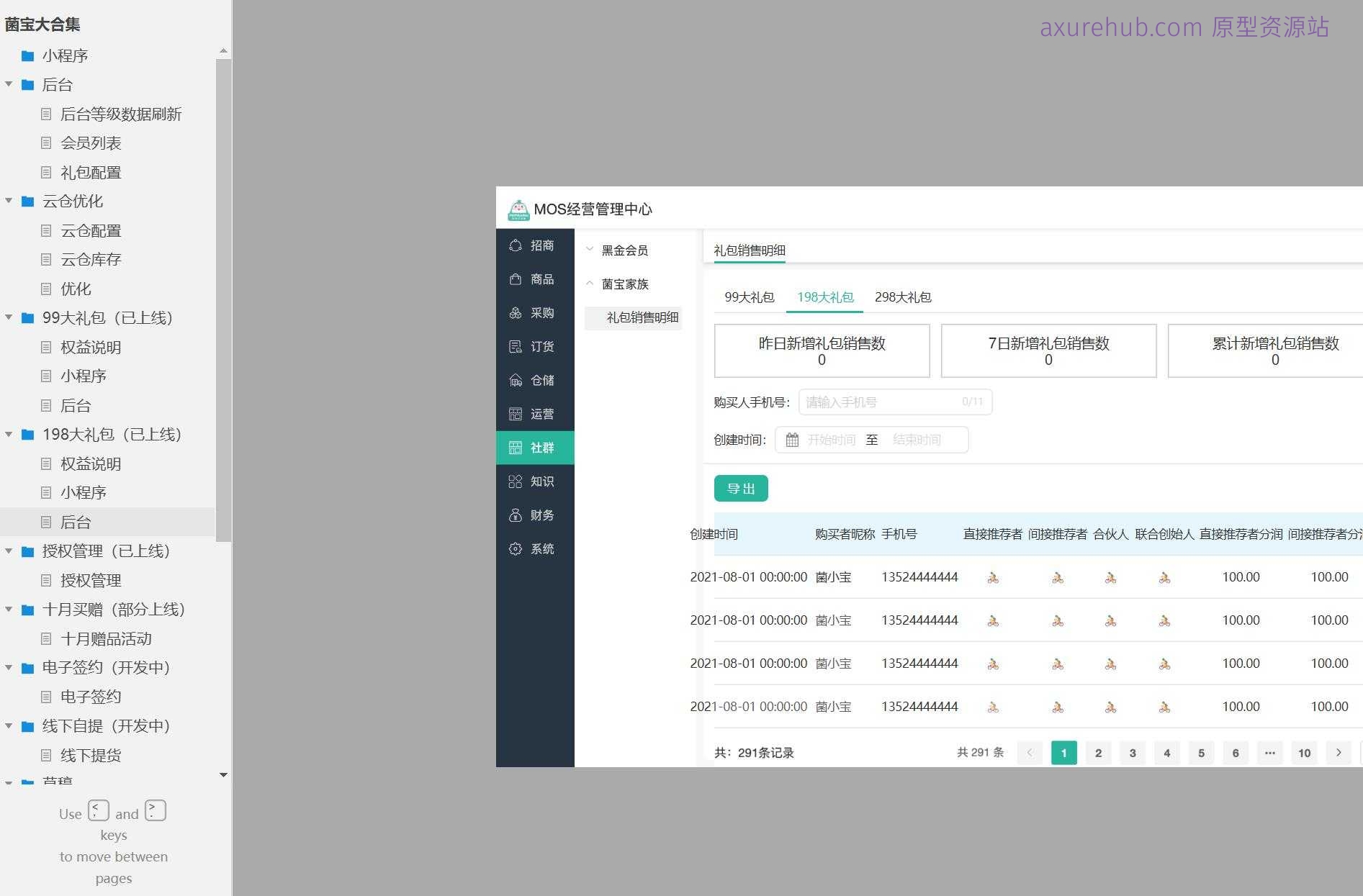The image size is (1363, 896).
Task: Collapse the 后台 folder in tree
Action: pos(9,85)
